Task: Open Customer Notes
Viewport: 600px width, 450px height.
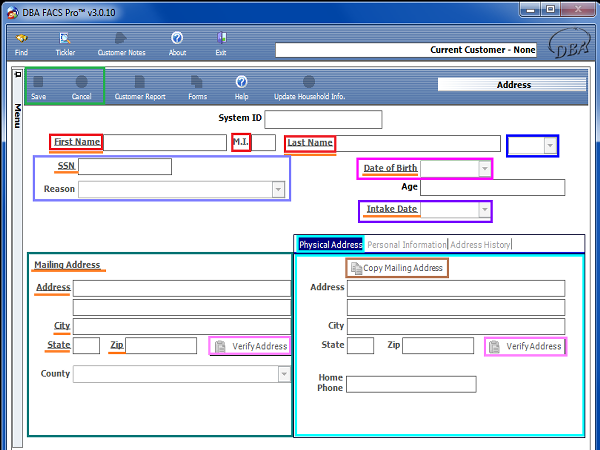Action: coord(121,44)
